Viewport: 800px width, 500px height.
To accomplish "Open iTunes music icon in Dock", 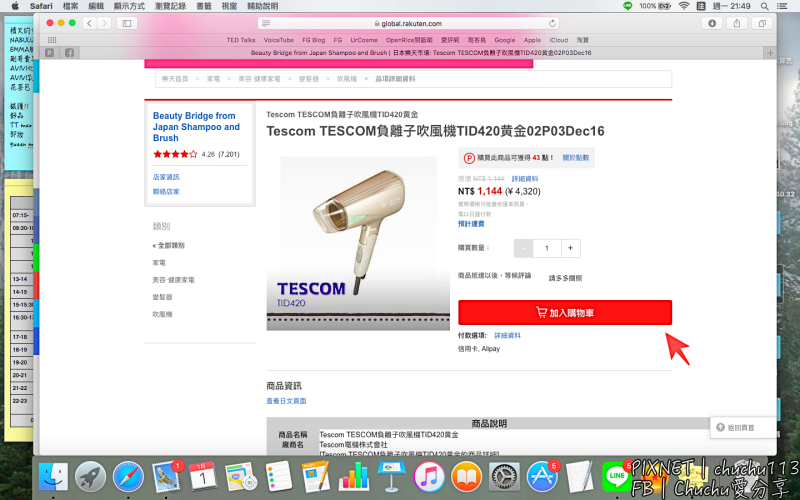I will coord(429,477).
